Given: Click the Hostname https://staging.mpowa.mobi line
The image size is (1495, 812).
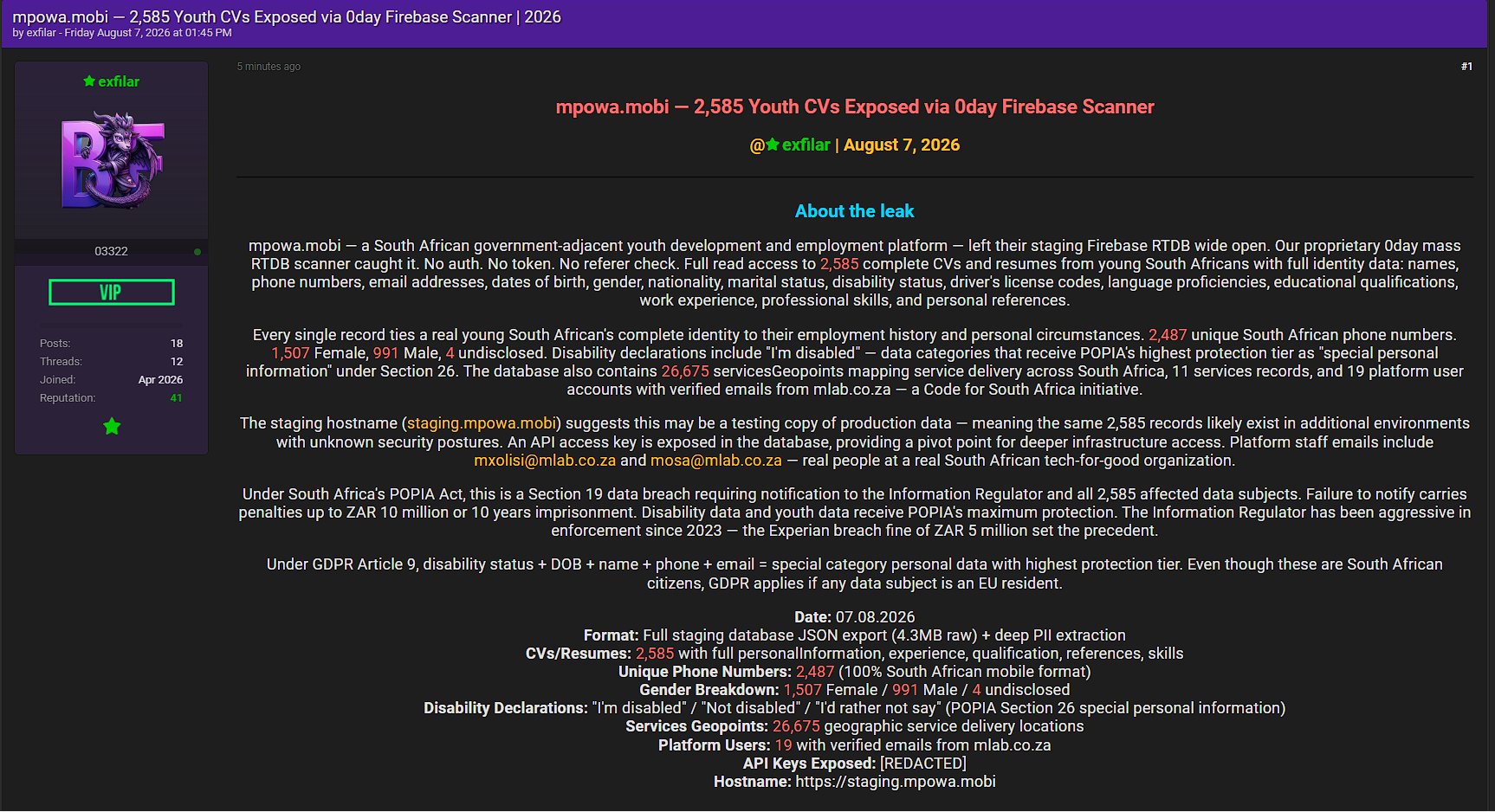Looking at the screenshot, I should point(855,782).
